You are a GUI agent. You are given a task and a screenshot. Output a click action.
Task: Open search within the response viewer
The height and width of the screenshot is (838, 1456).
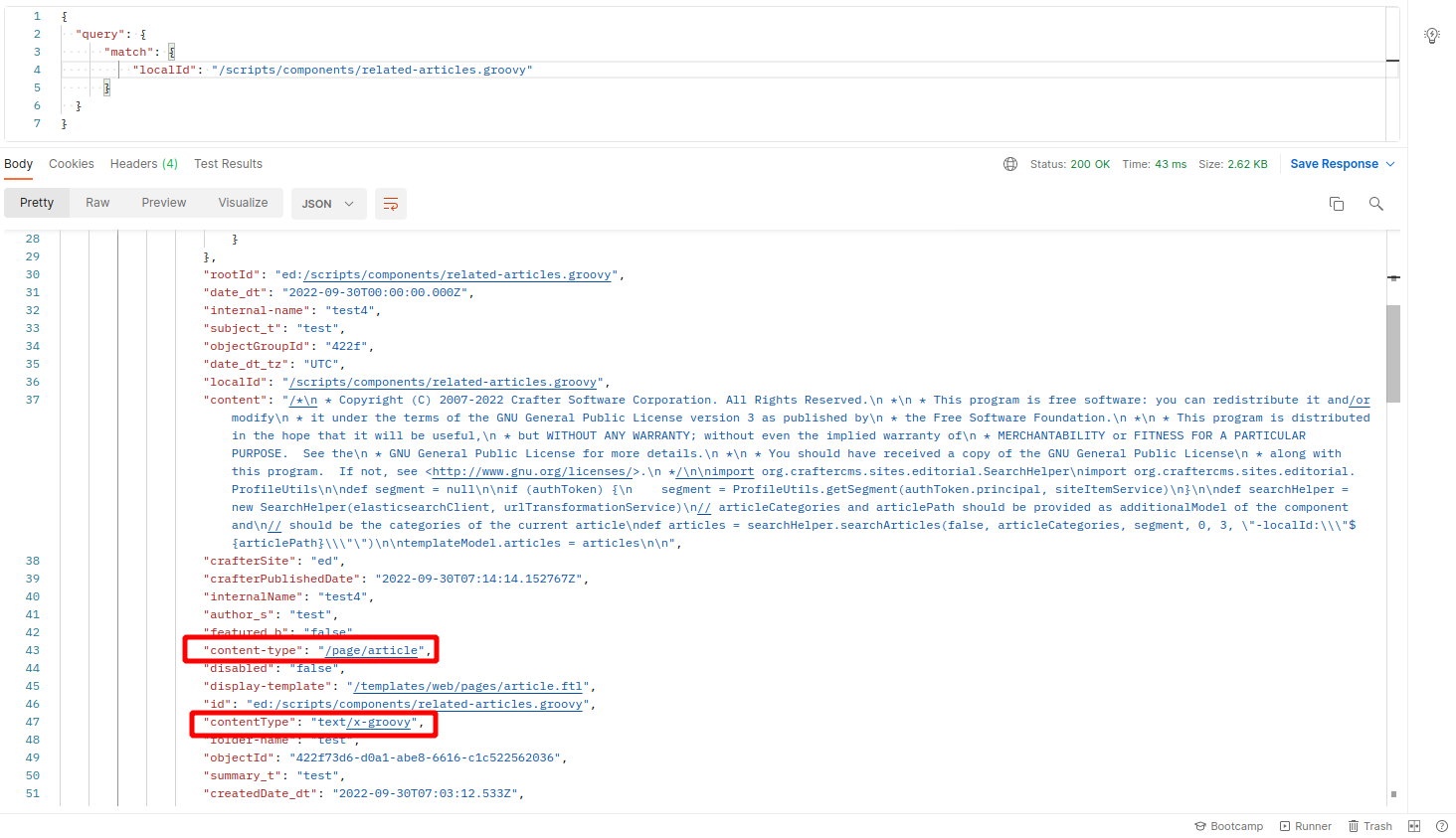click(1376, 203)
